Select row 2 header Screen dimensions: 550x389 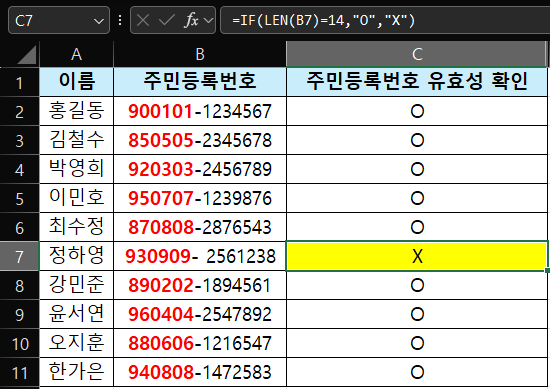[19, 111]
